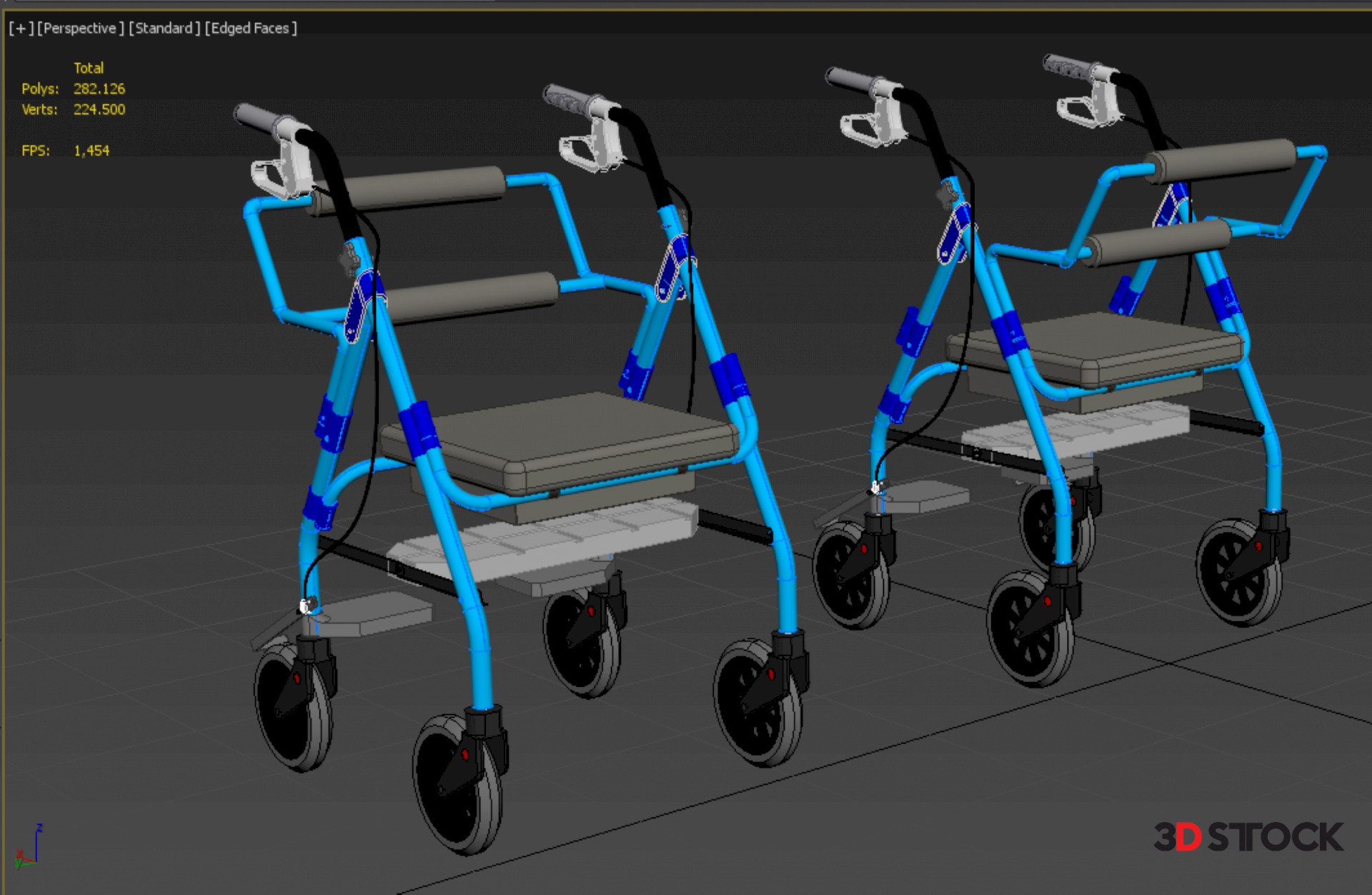Image resolution: width=1372 pixels, height=895 pixels.
Task: Open the Perspective point-of-view menu
Action: pos(80,29)
